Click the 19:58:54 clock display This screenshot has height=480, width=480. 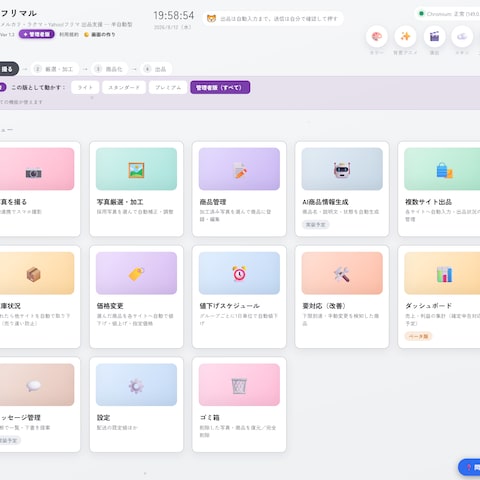point(174,15)
